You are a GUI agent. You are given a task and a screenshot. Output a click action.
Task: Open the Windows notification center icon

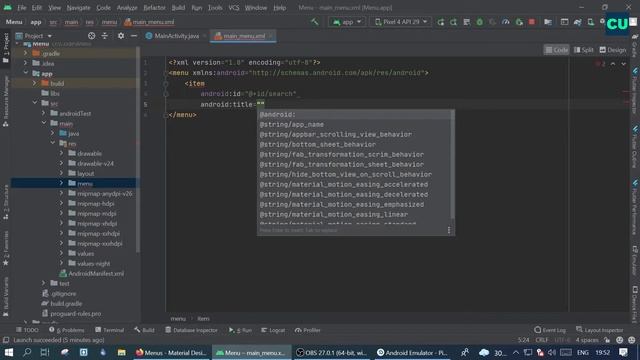pos(623,352)
